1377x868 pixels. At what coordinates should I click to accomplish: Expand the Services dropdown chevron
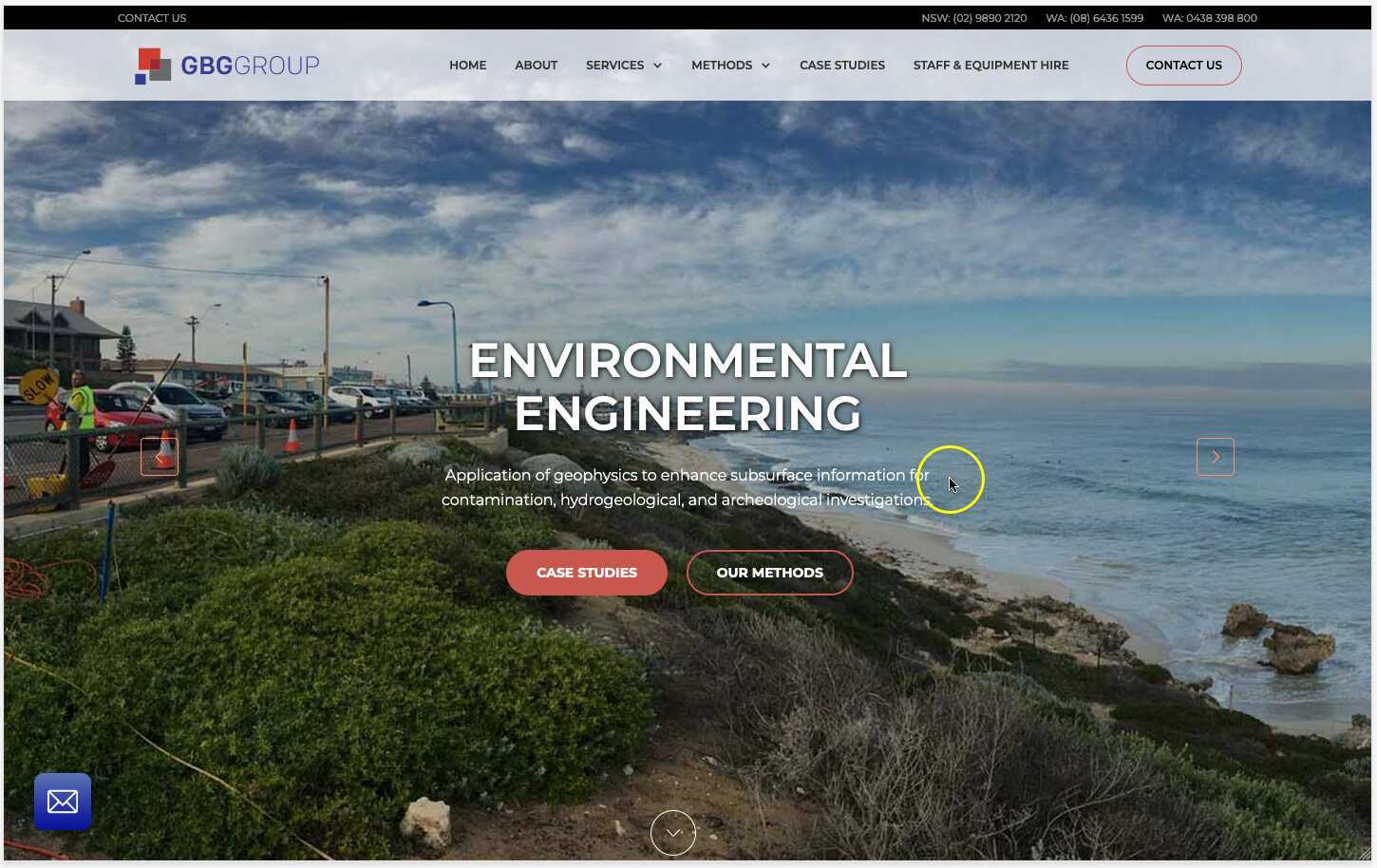tap(657, 66)
